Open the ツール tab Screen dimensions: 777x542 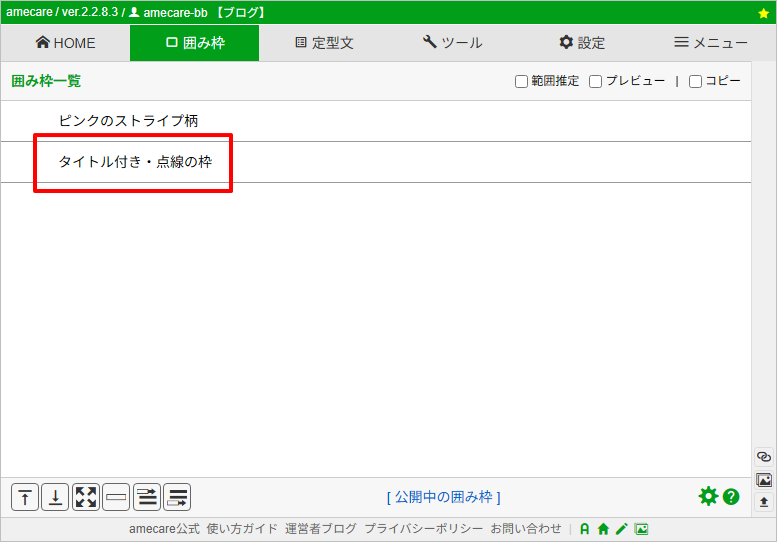point(452,43)
